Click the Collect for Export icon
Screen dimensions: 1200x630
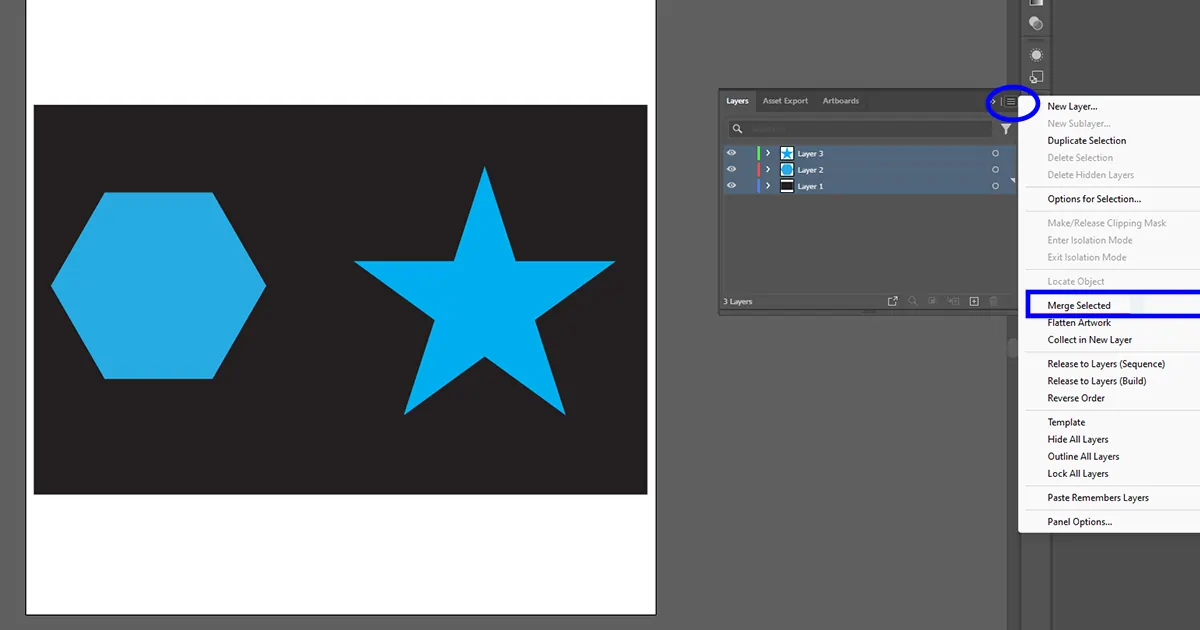click(893, 300)
